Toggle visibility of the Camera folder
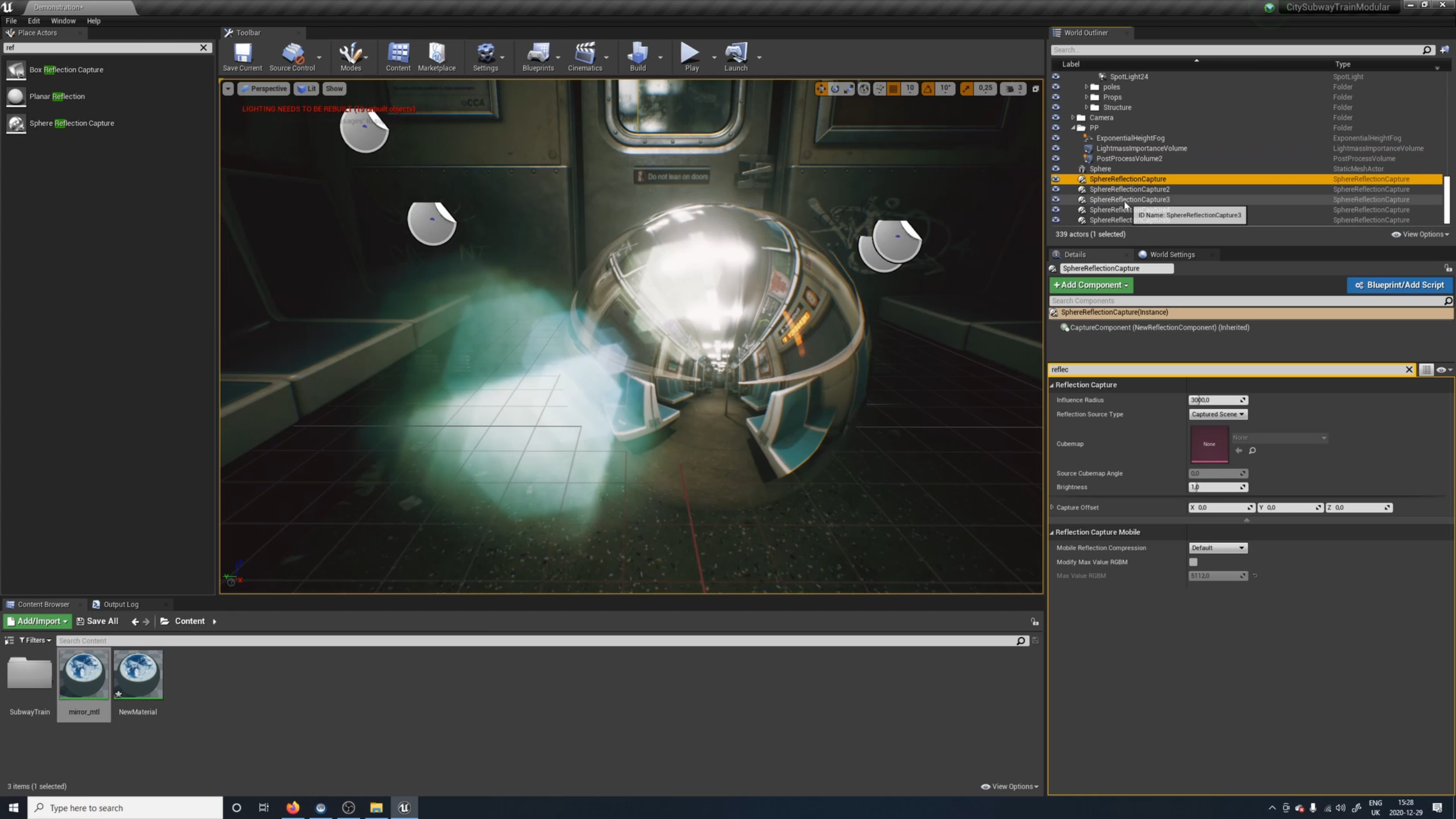The width and height of the screenshot is (1456, 819). 1055,118
